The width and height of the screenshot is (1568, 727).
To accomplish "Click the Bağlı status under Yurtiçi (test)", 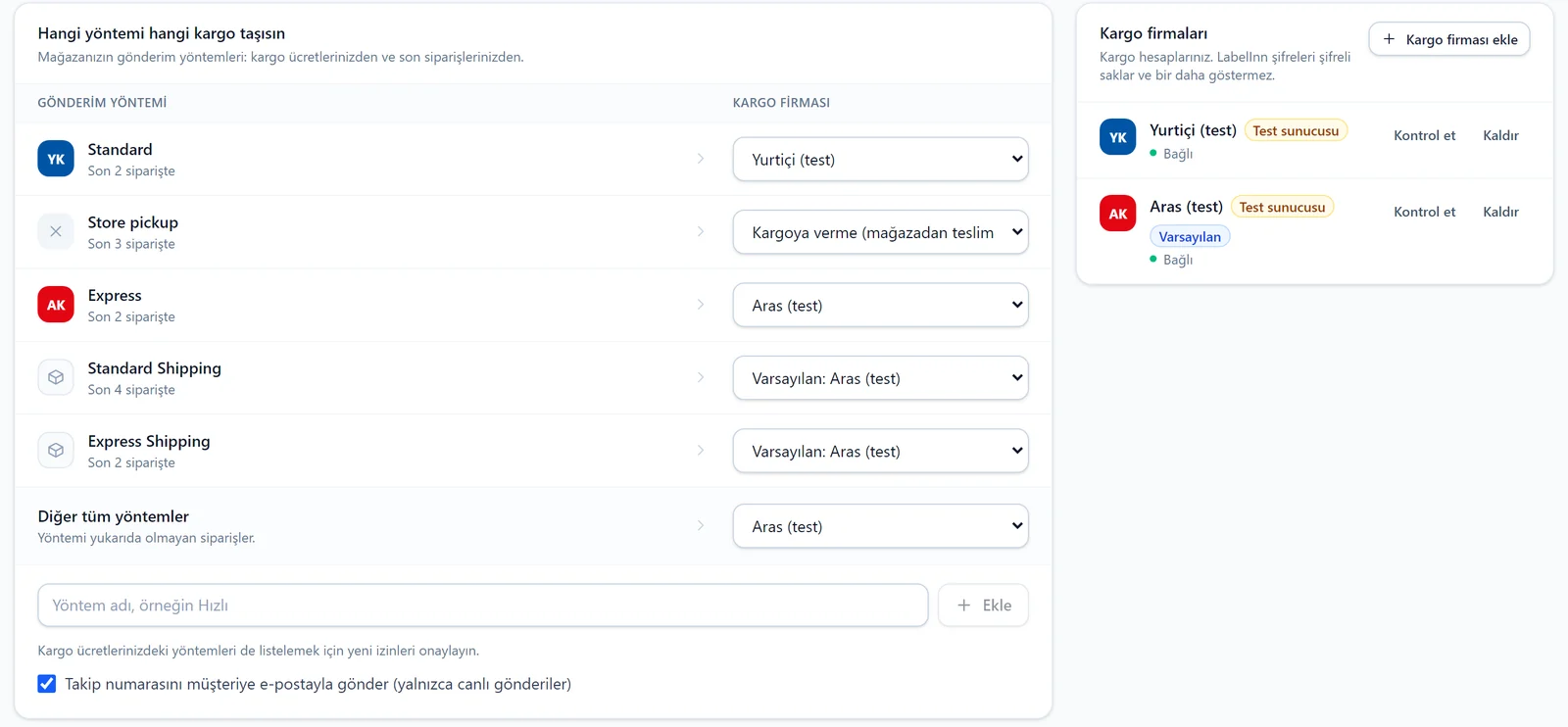I will click(x=1171, y=154).
